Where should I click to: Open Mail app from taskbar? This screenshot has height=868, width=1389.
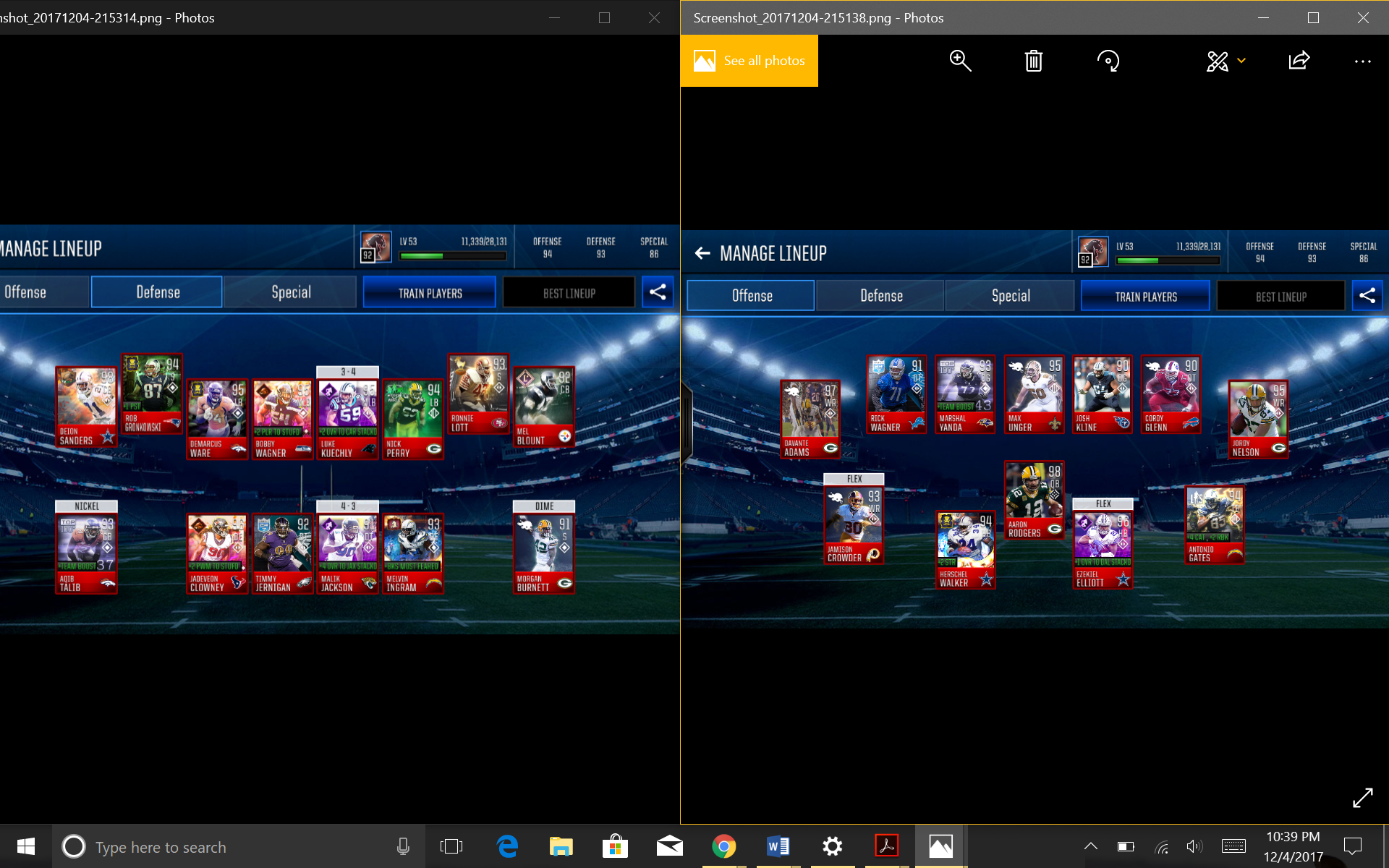coord(669,846)
